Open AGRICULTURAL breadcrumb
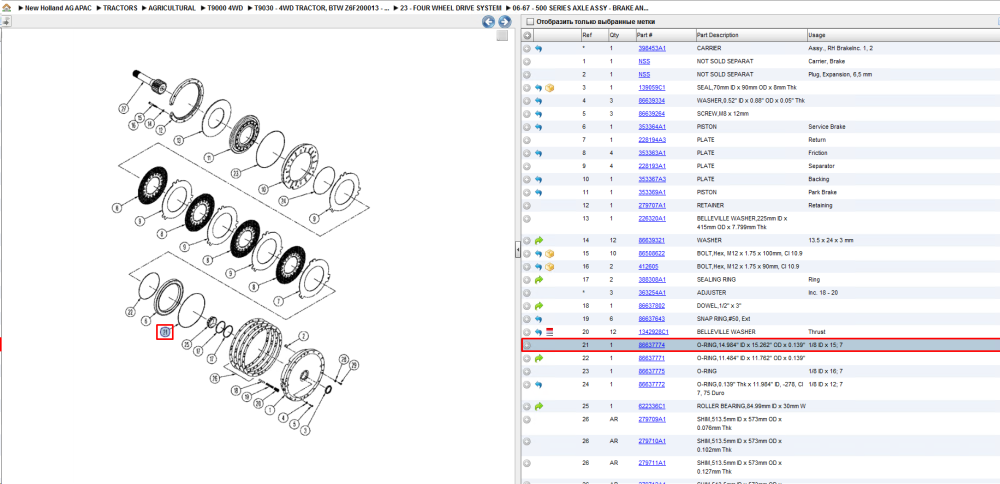Image resolution: width=1000 pixels, height=484 pixels. (x=172, y=8)
